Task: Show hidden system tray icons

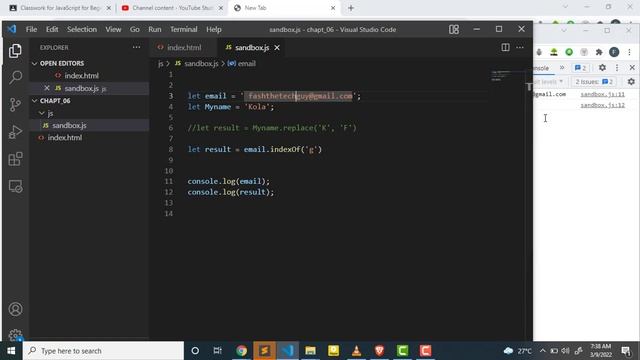Action: (542, 351)
